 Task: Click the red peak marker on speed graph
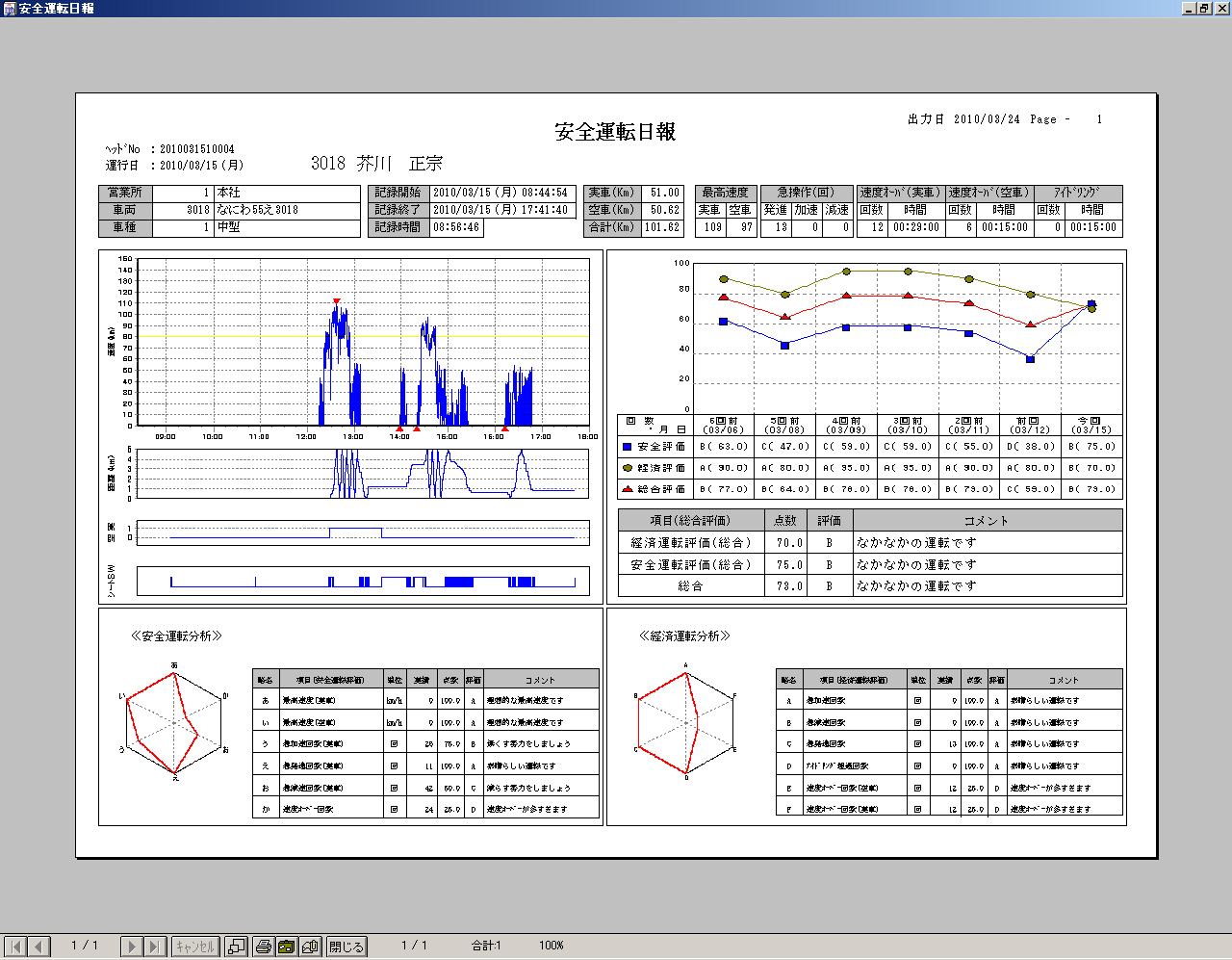[x=336, y=301]
